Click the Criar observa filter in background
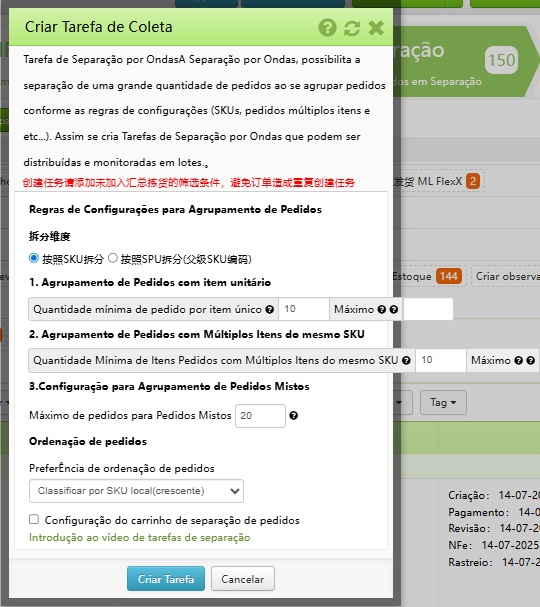 (x=507, y=276)
